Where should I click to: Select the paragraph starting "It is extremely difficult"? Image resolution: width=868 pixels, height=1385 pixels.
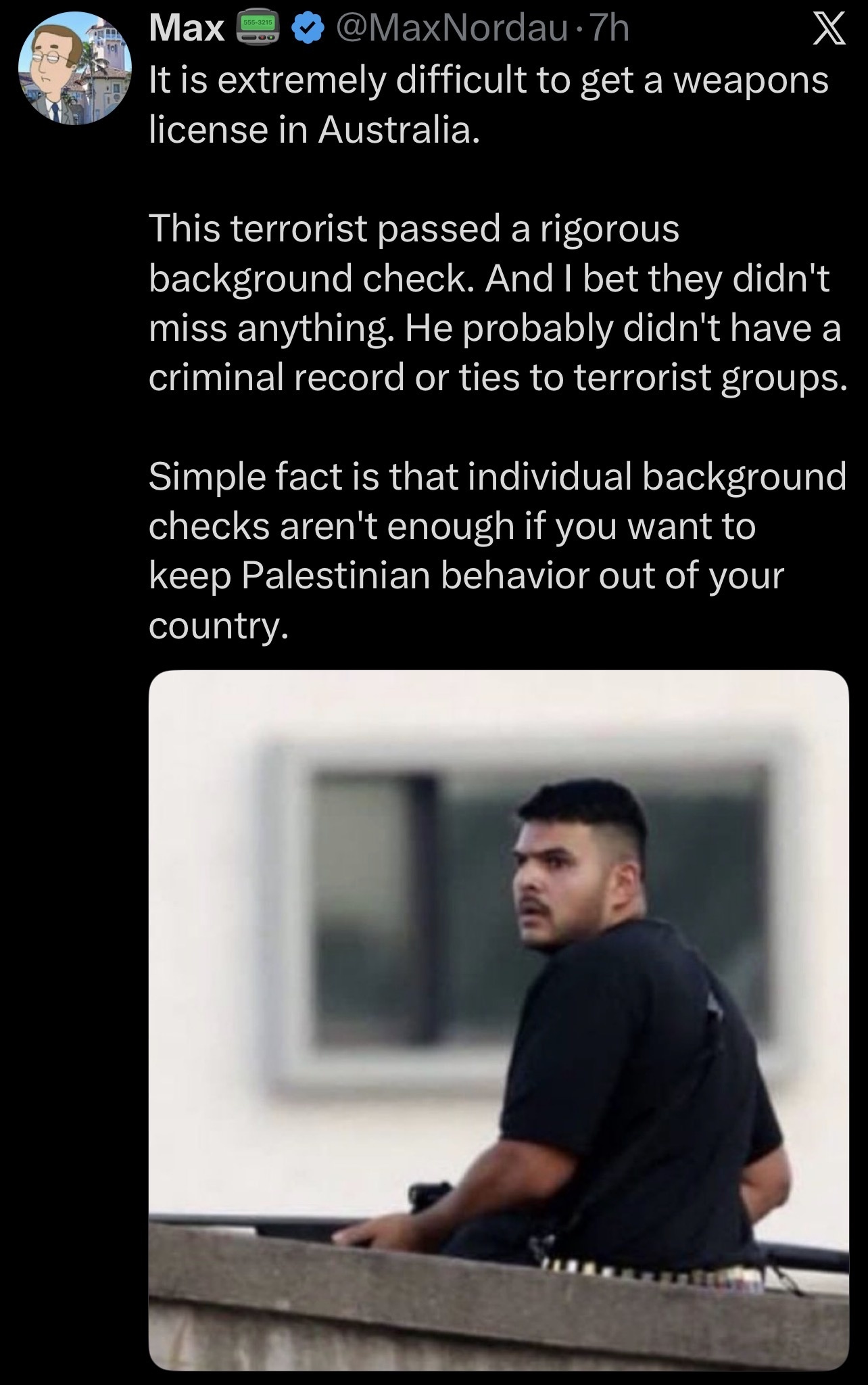click(x=488, y=105)
